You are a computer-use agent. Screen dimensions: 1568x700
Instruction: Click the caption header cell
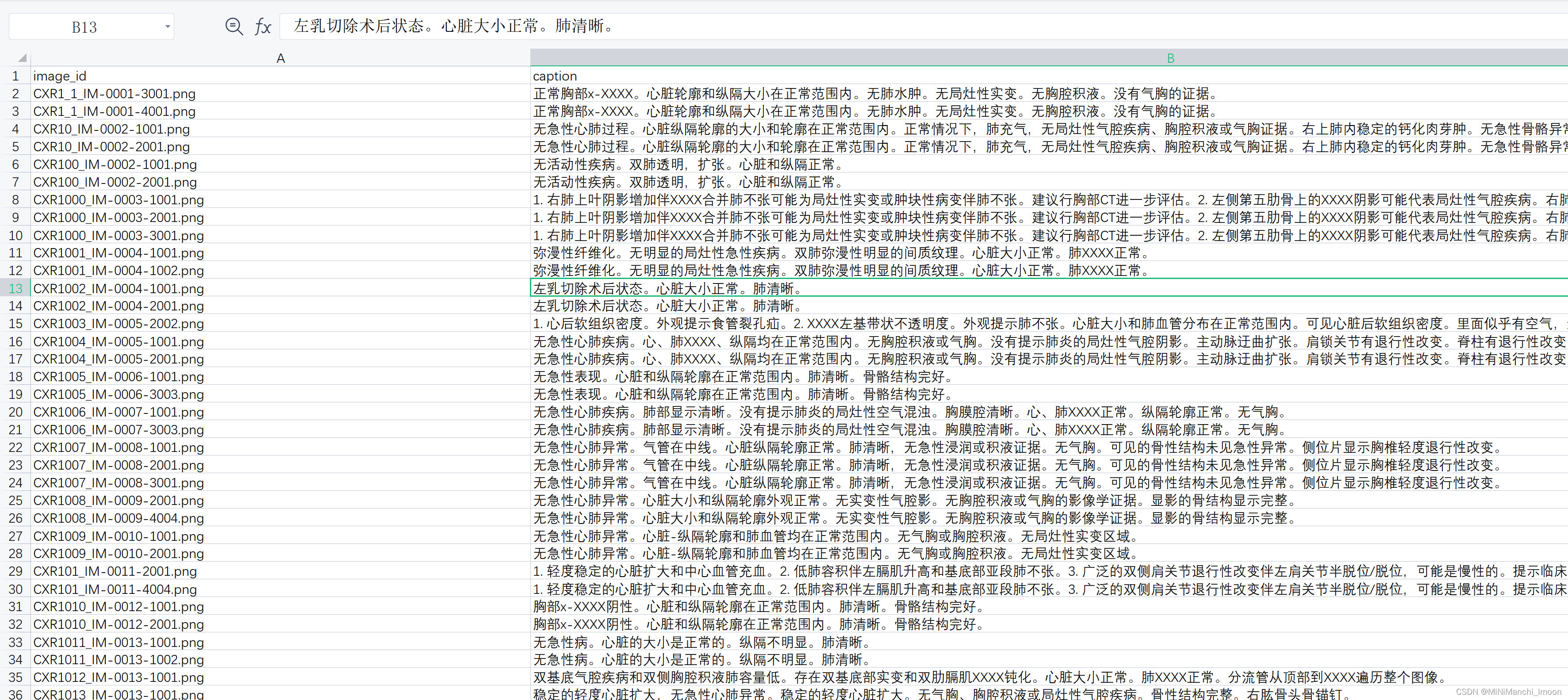[x=555, y=76]
